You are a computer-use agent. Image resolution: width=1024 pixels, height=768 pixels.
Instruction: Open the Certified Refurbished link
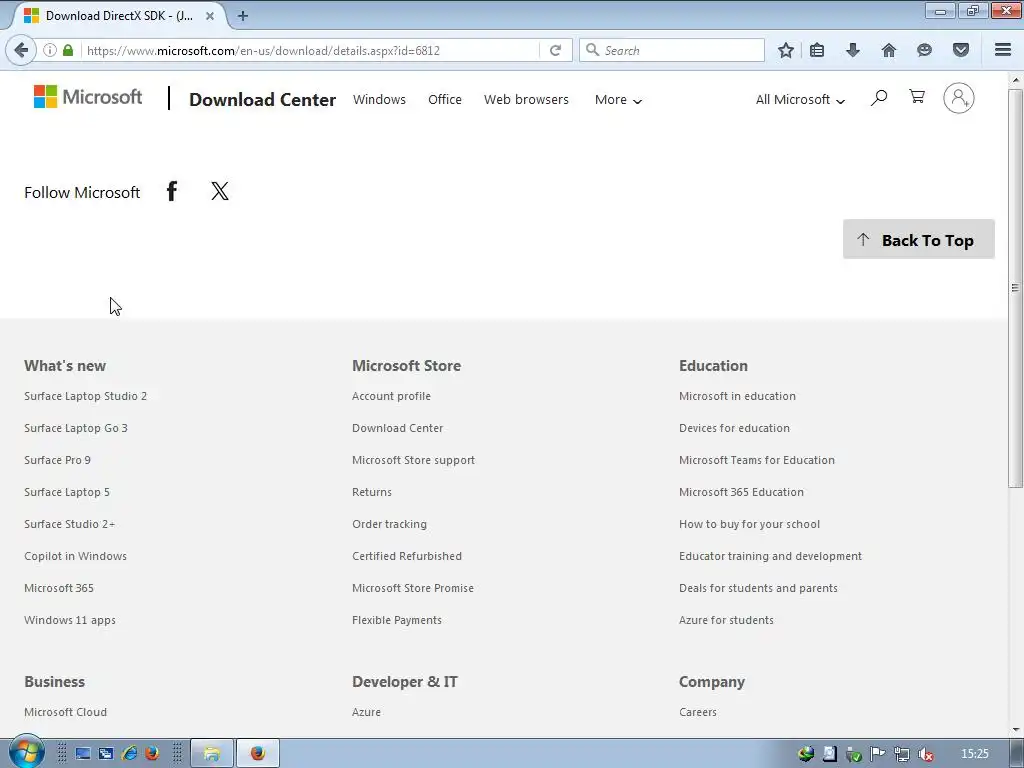coord(407,556)
